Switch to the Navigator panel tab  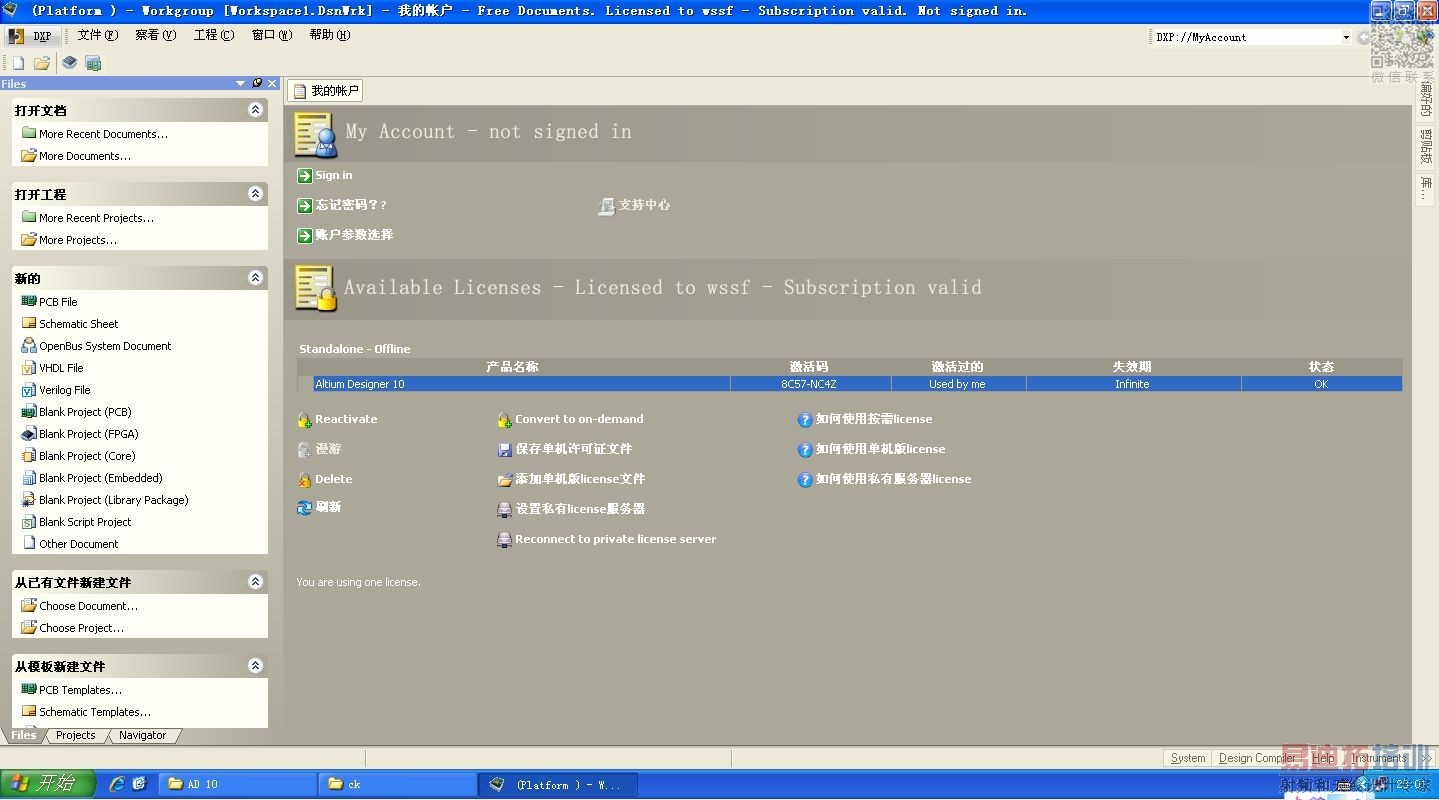pyautogui.click(x=142, y=735)
